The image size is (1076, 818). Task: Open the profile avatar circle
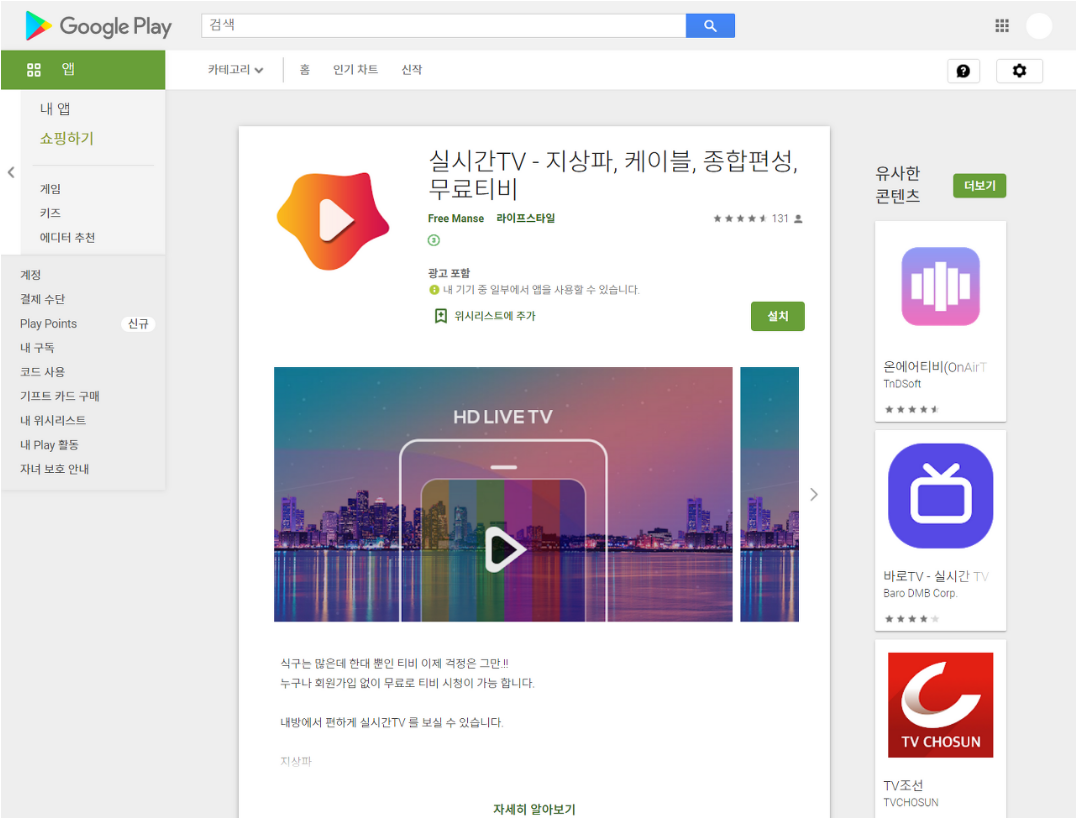(1039, 26)
